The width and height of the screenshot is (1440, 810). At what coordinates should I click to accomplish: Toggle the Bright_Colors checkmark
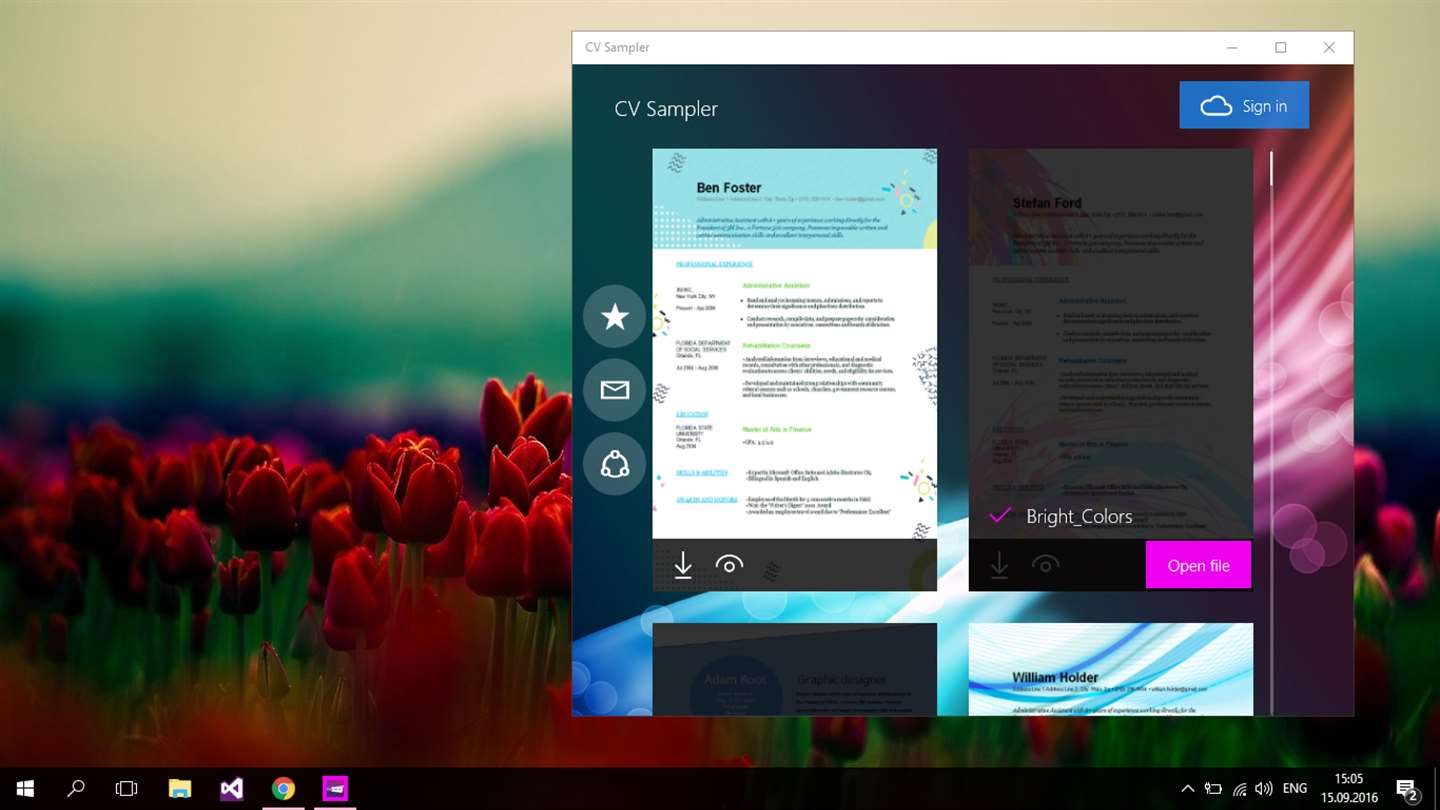click(x=999, y=516)
